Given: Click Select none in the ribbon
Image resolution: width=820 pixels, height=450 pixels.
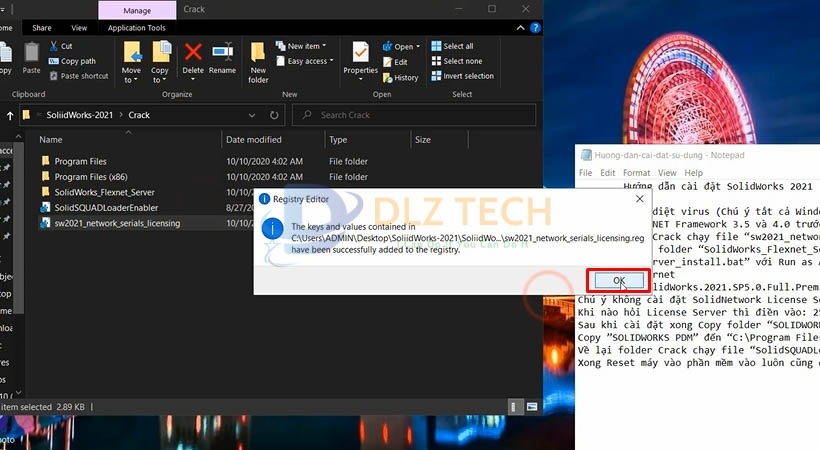Looking at the screenshot, I should tap(457, 61).
